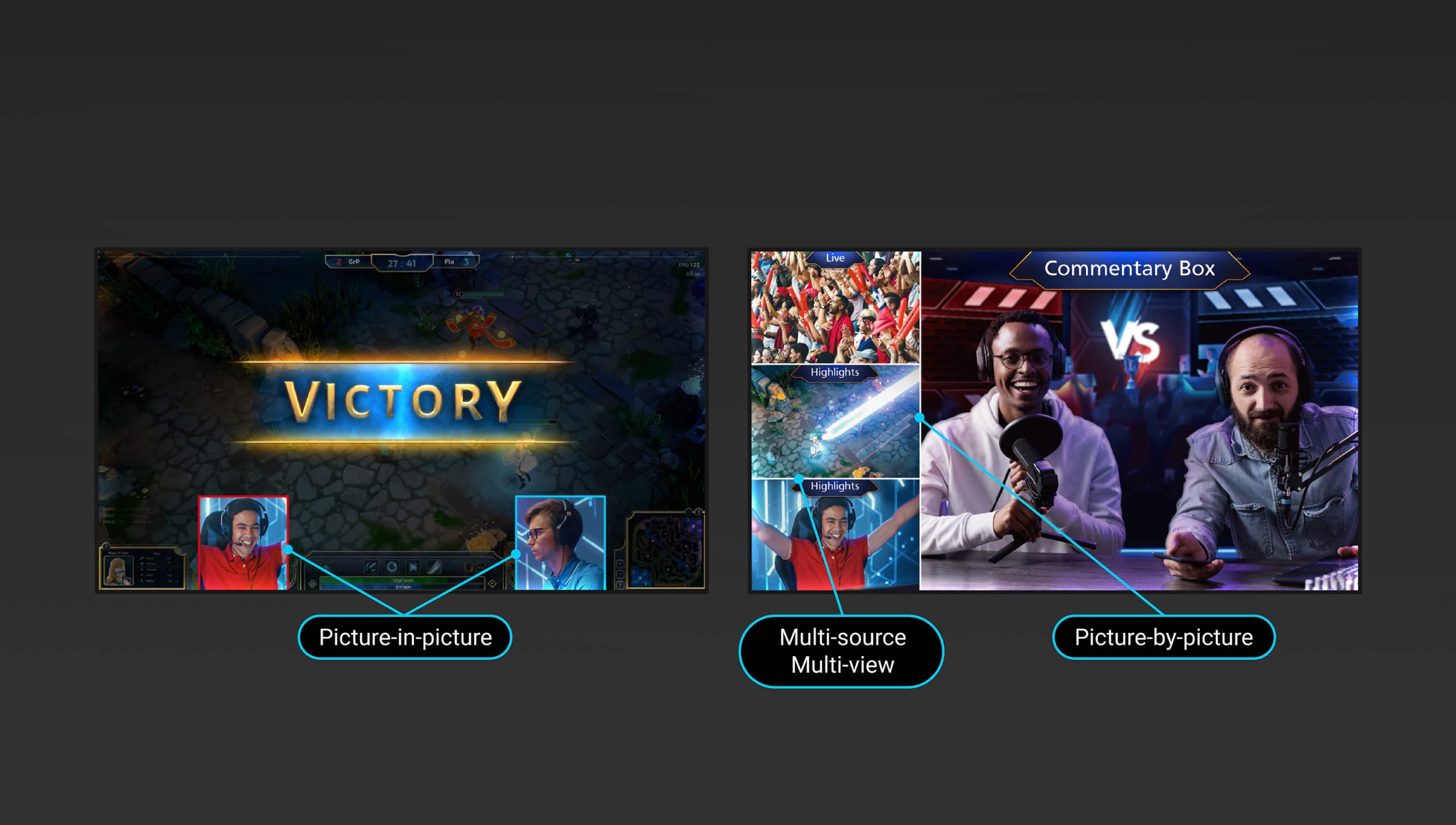Activate the star burst ability icon
This screenshot has width=1456, height=825.
(x=412, y=567)
